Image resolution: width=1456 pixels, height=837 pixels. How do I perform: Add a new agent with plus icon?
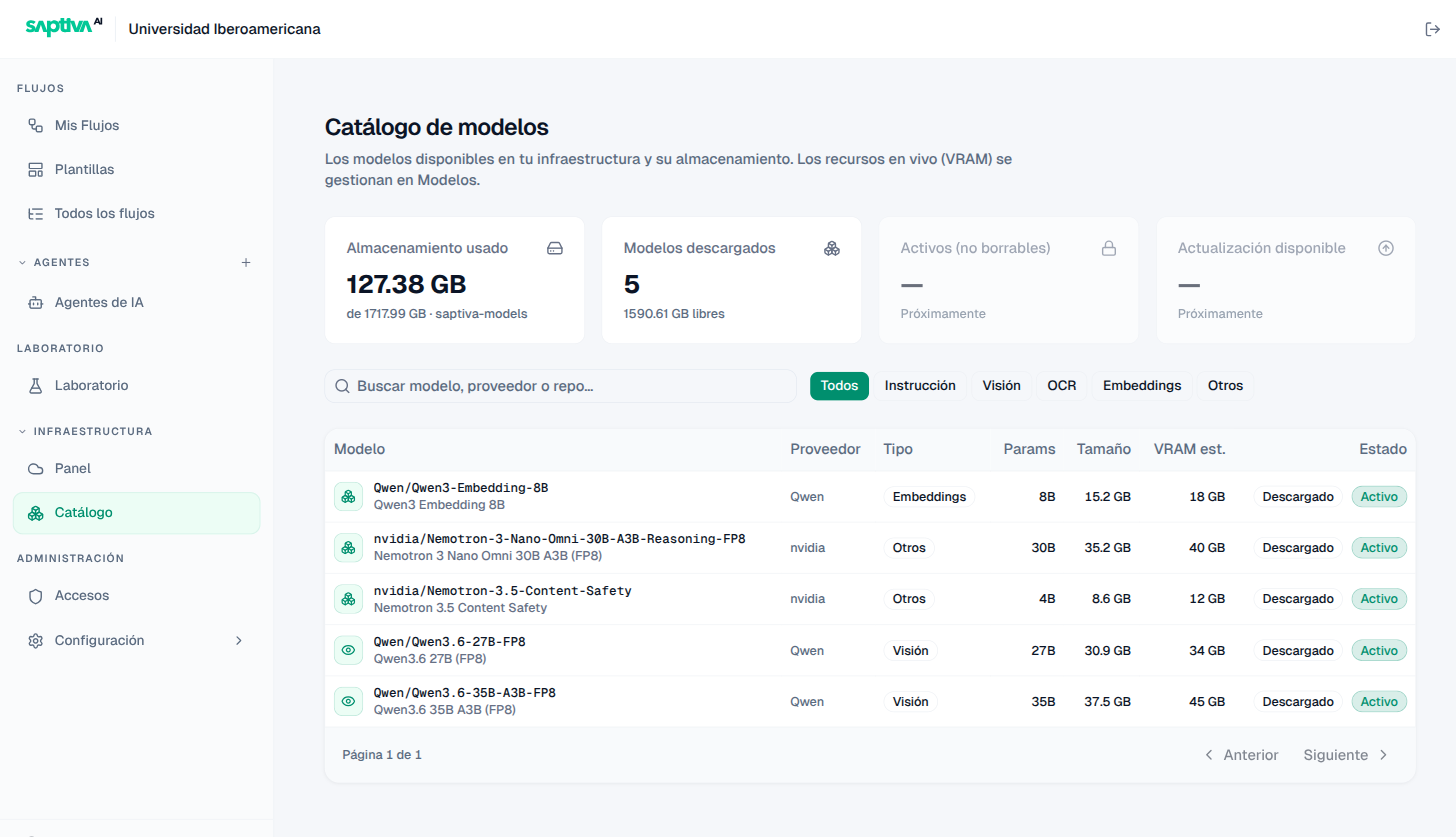tap(246, 262)
